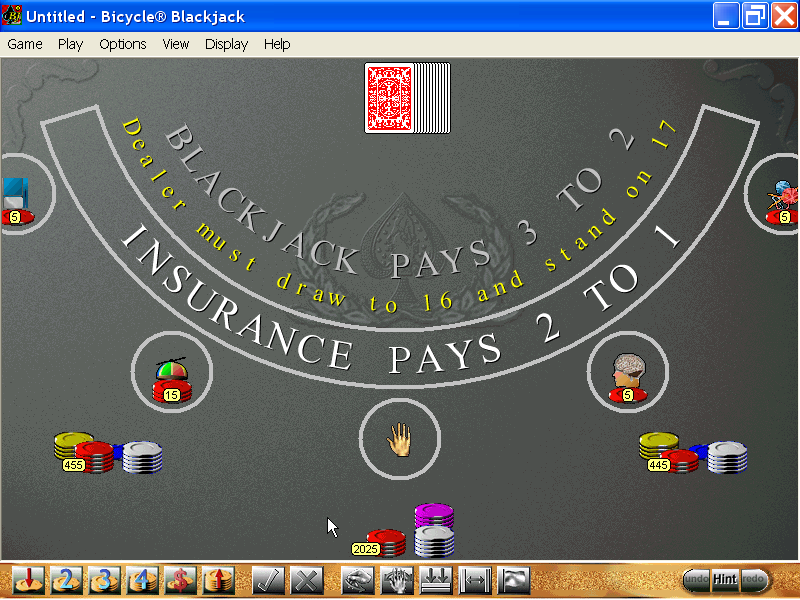Screen dimensions: 800x600
Task: Click the red card deck shoe
Action: pos(407,98)
